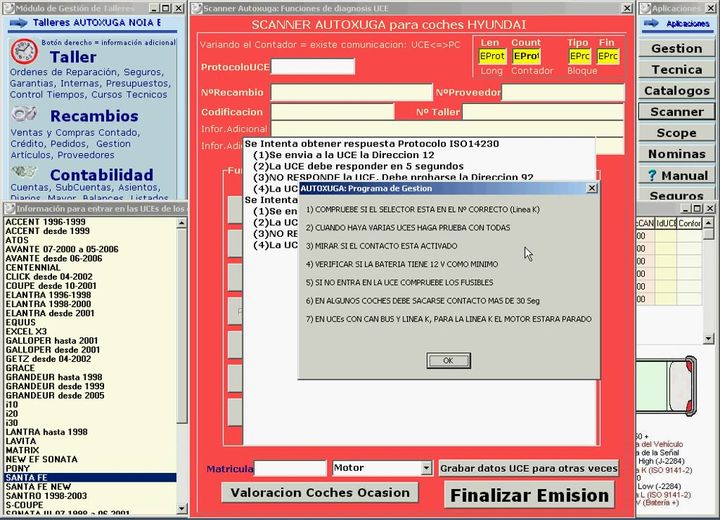Click Grabar datos UCE para otras veces
The image size is (720, 520).
(529, 468)
